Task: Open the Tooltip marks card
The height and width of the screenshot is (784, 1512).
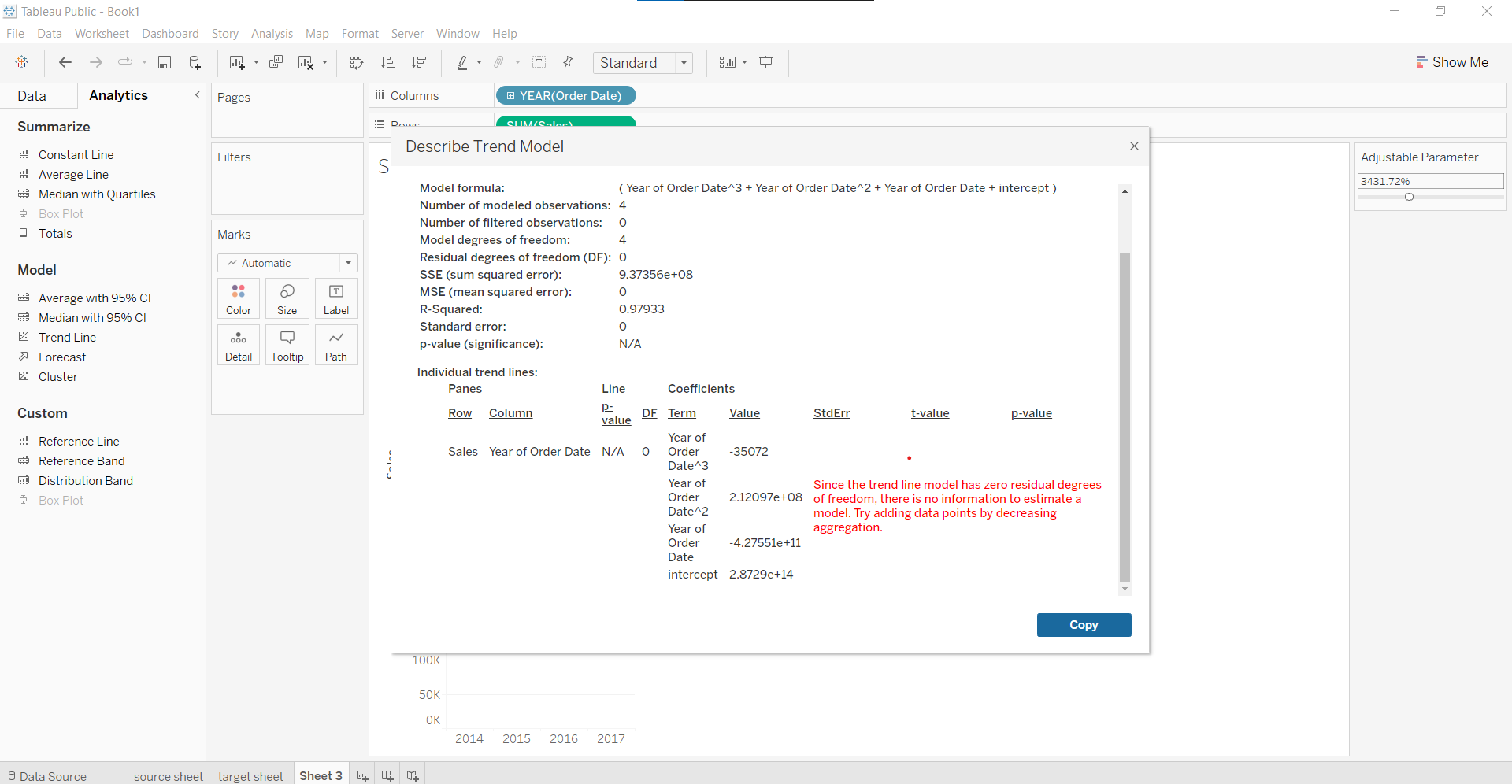Action: tap(287, 345)
